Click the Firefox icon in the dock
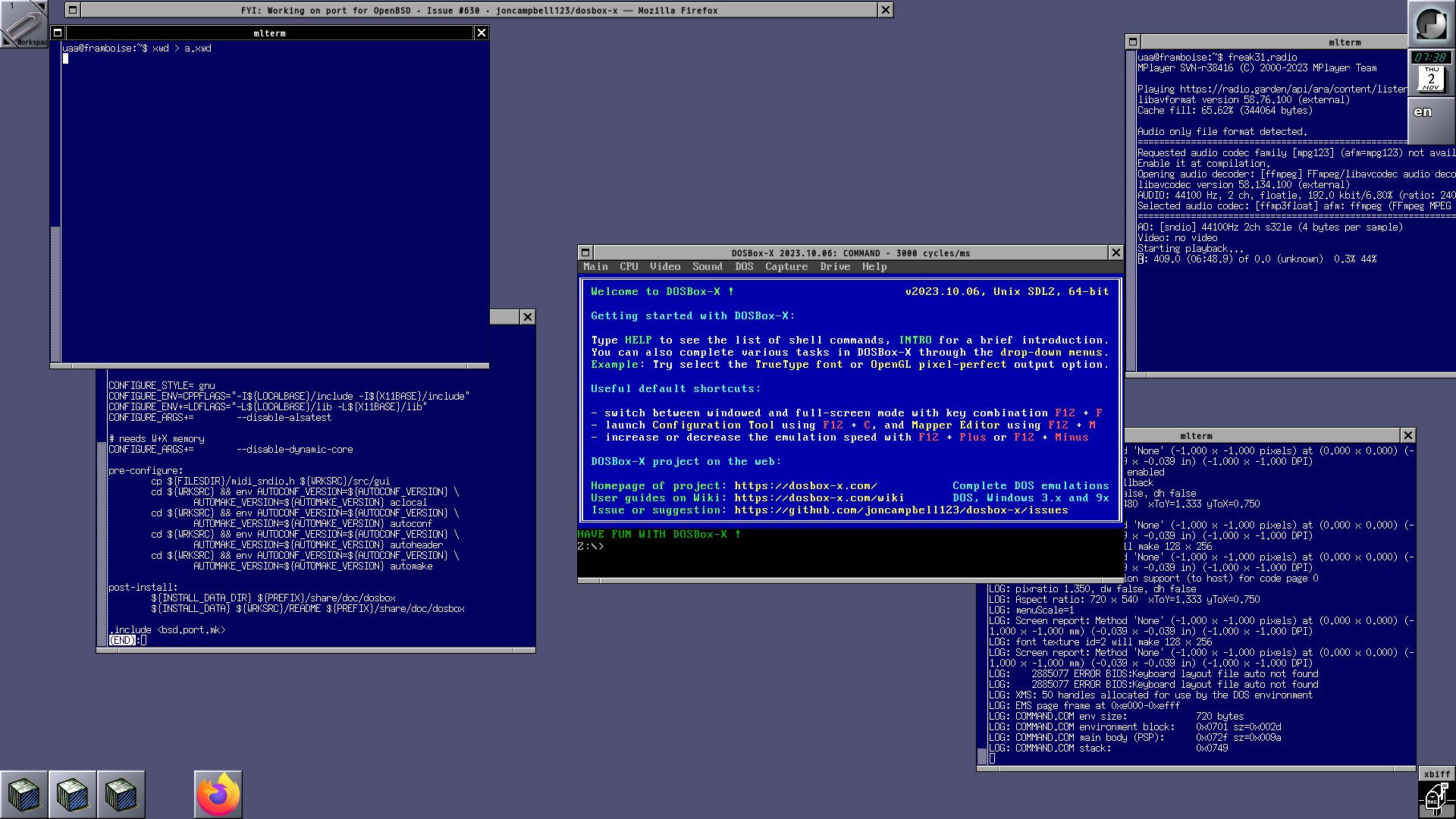Viewport: 1456px width, 819px height. (x=218, y=794)
